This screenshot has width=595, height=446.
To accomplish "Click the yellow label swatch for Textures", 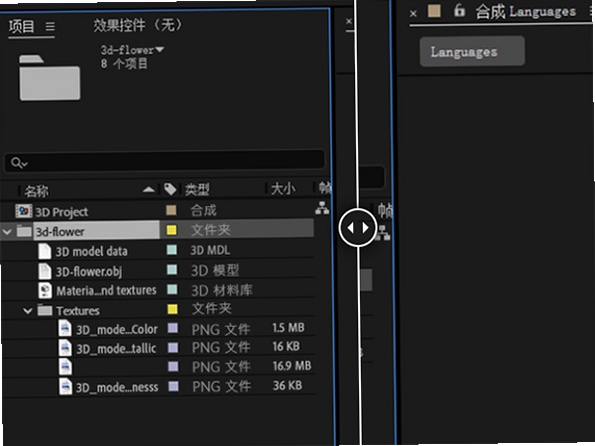I will (173, 309).
